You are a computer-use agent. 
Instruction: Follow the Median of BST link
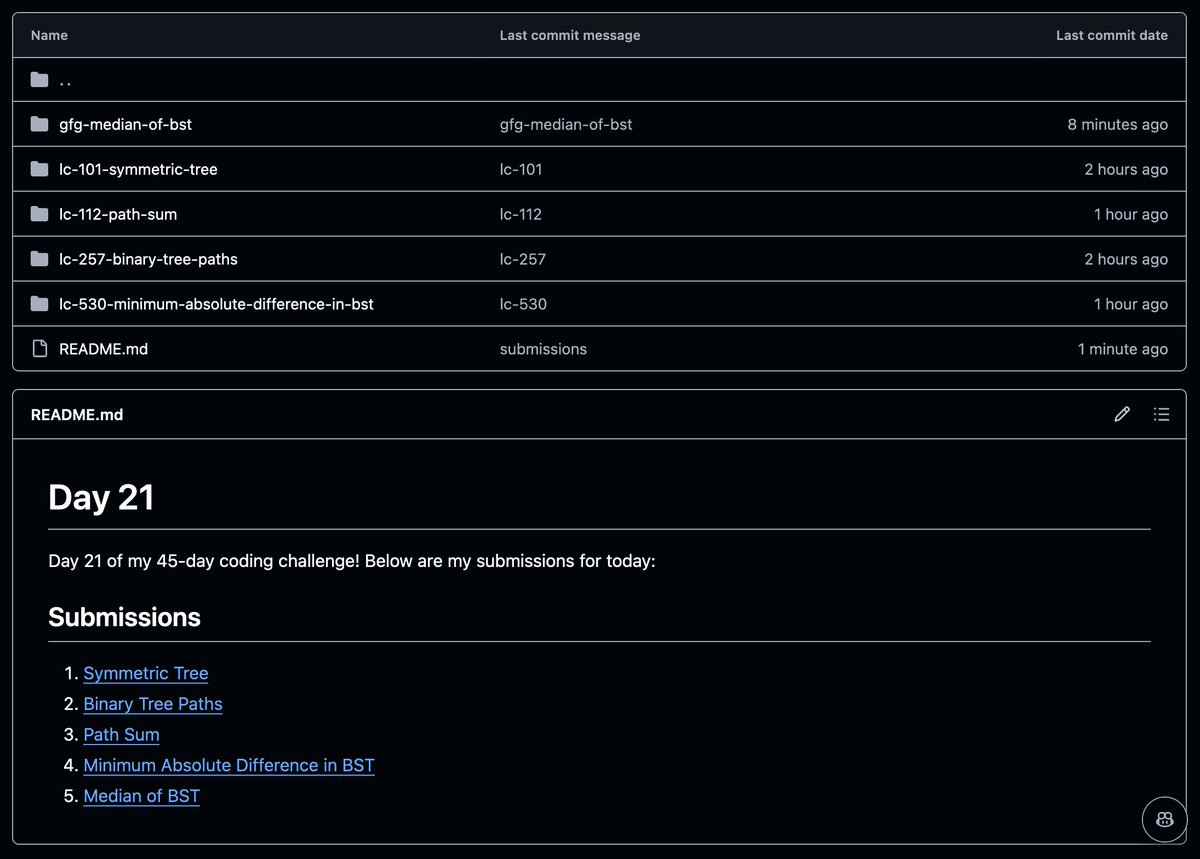click(141, 796)
